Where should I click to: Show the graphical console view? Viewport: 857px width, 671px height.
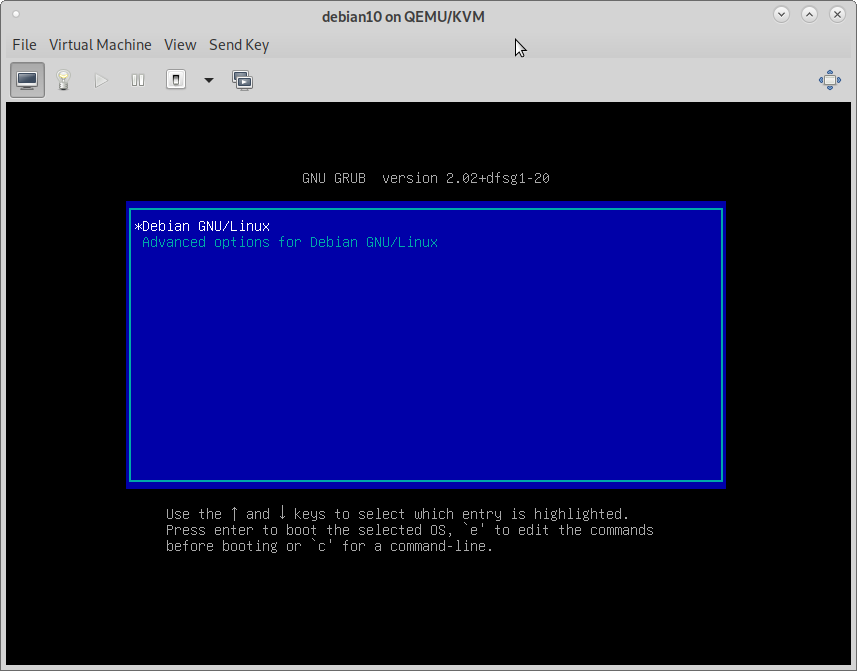(x=27, y=80)
